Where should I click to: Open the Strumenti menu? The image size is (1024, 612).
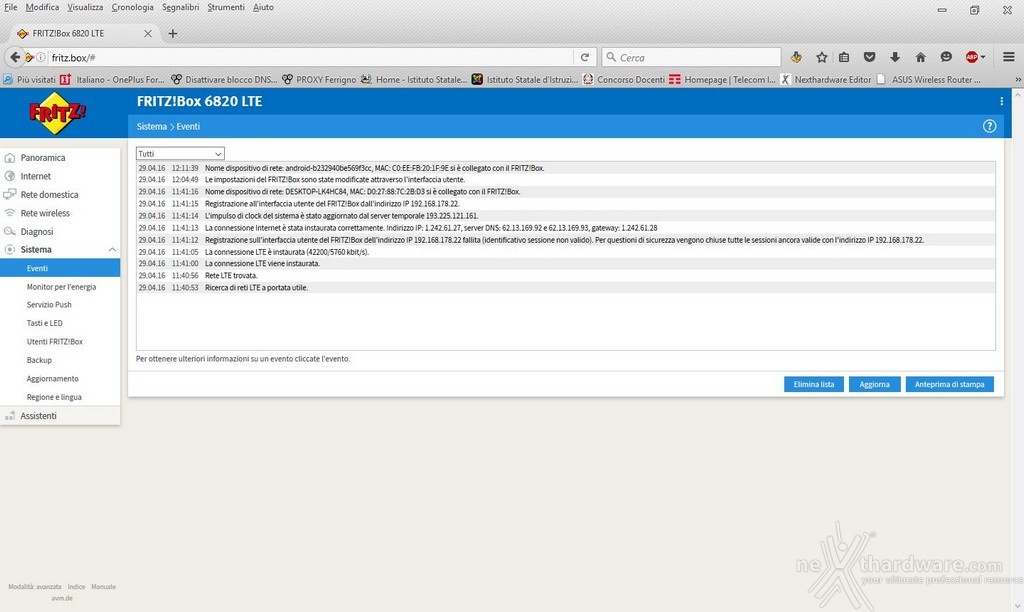pyautogui.click(x=226, y=7)
